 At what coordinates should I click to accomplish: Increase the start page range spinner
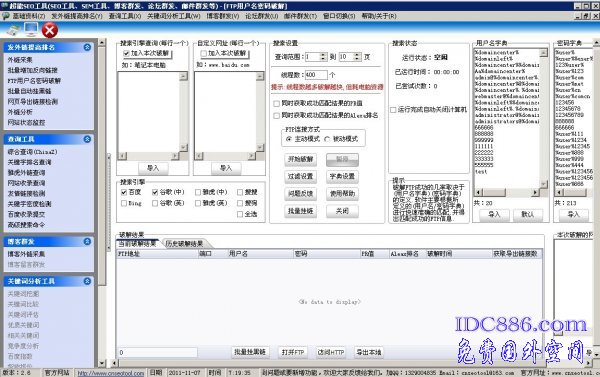(x=323, y=55)
